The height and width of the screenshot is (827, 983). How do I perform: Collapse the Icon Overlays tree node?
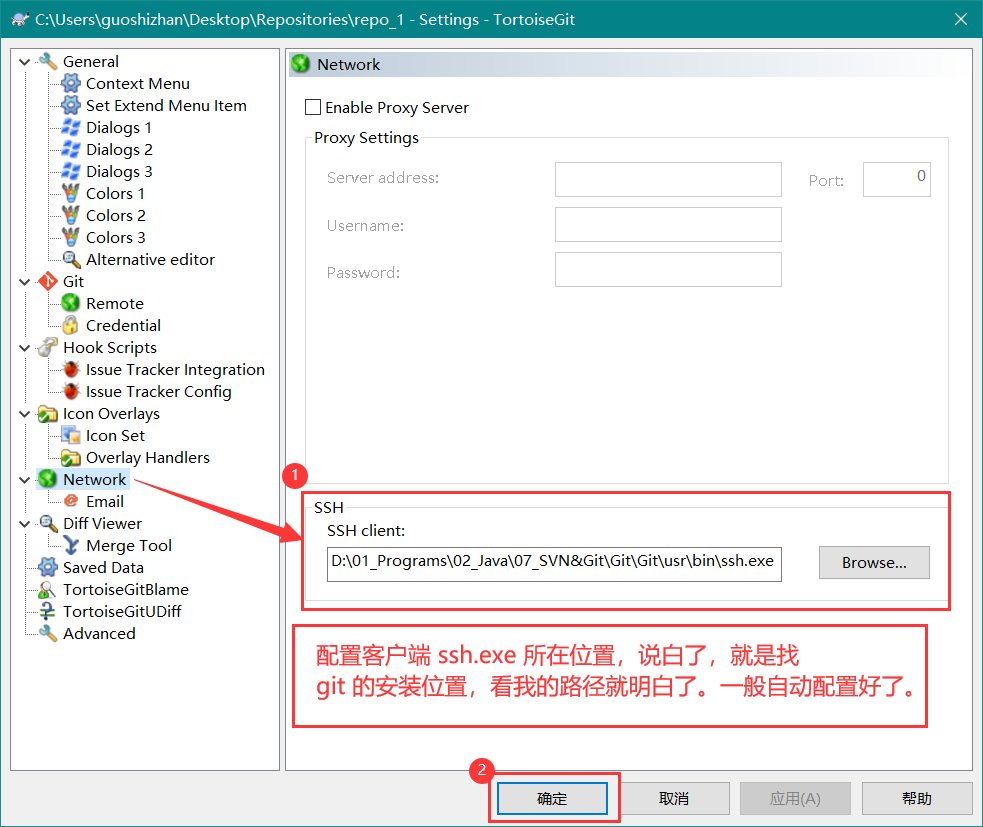(x=25, y=414)
